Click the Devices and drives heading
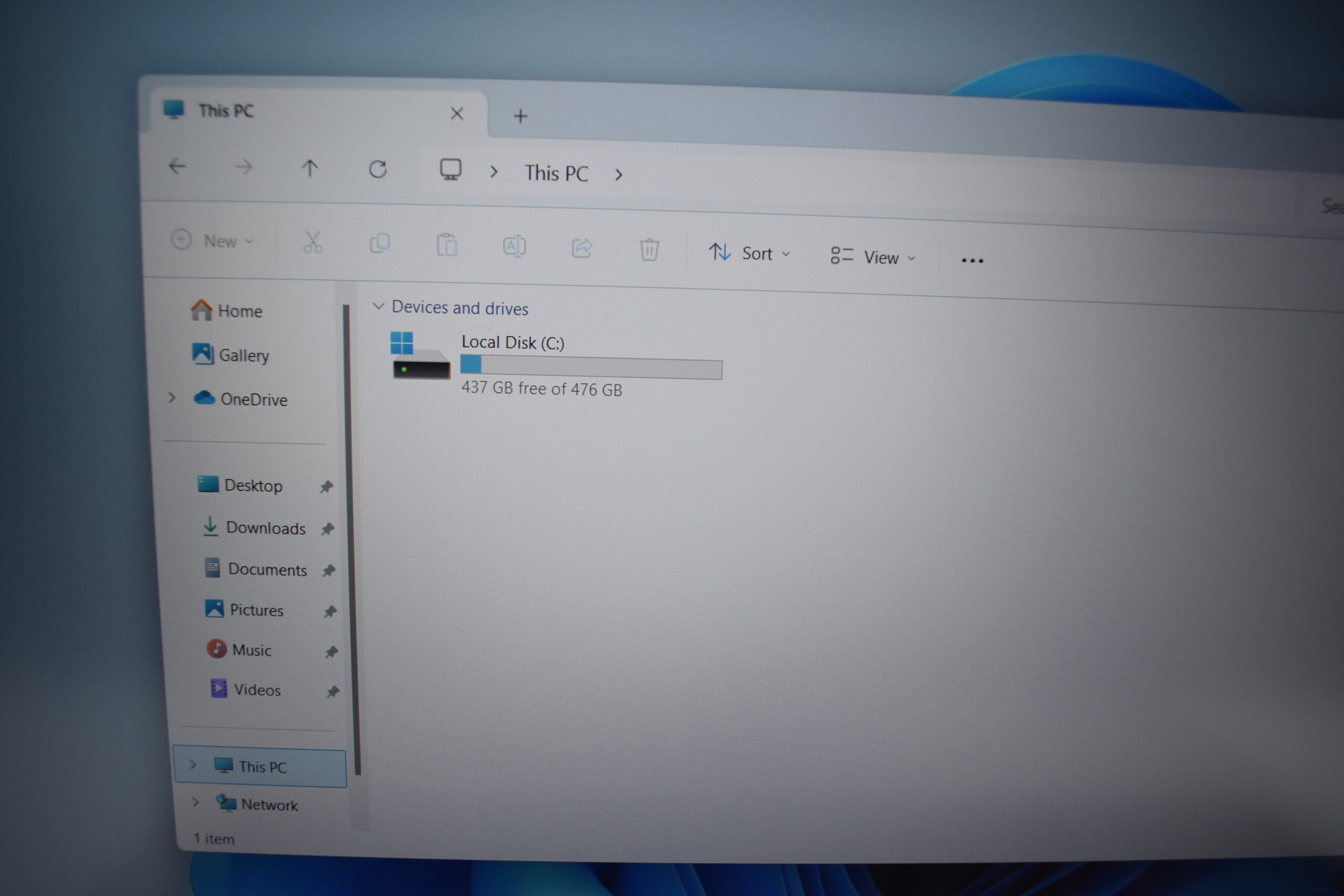Screen dimensions: 1344x896 point(460,308)
